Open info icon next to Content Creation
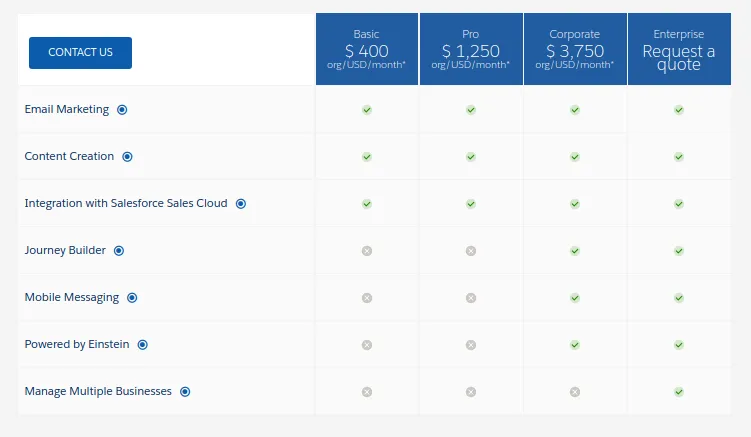This screenshot has width=751, height=437. tap(127, 157)
